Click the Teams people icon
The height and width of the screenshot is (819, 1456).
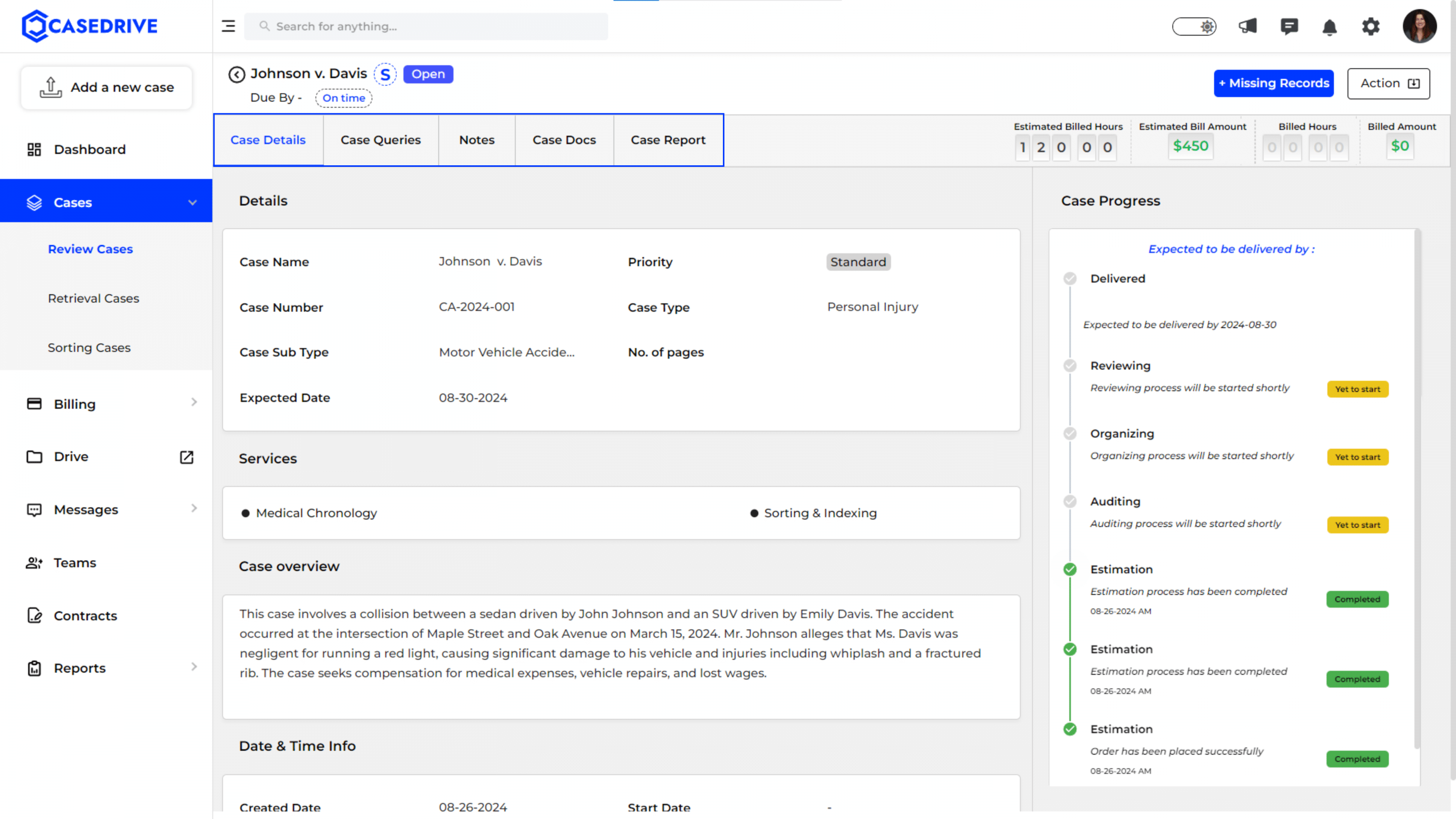point(34,563)
